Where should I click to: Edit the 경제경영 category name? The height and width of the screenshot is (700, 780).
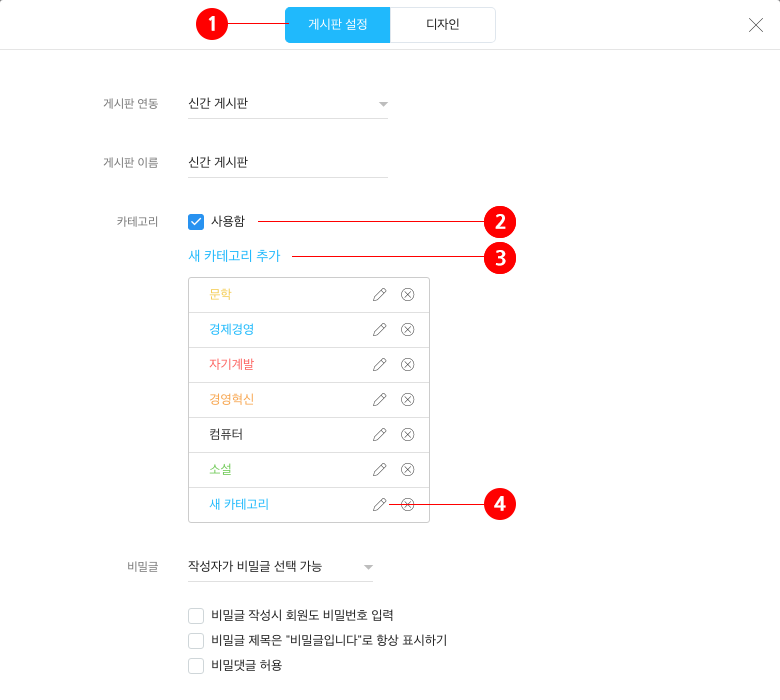pos(380,329)
